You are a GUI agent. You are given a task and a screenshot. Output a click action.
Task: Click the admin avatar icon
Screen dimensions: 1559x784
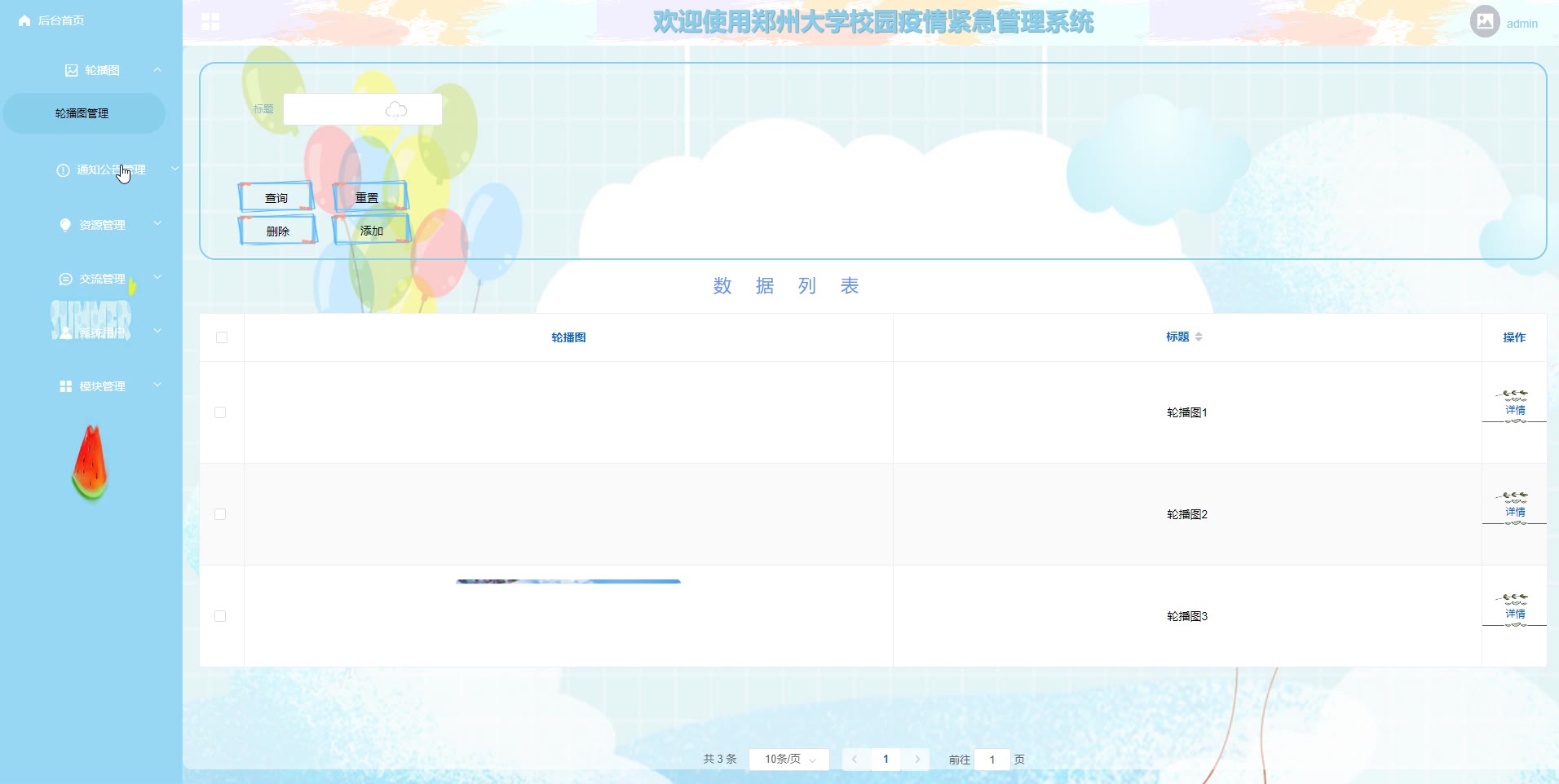[1485, 22]
